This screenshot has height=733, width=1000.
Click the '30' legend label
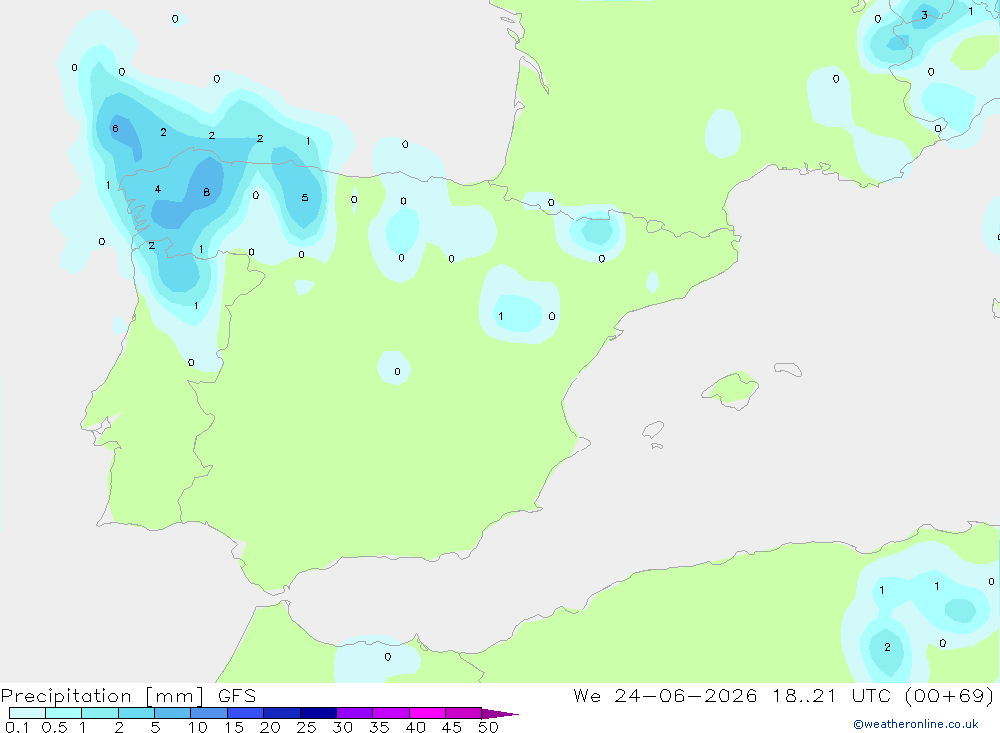[343, 727]
